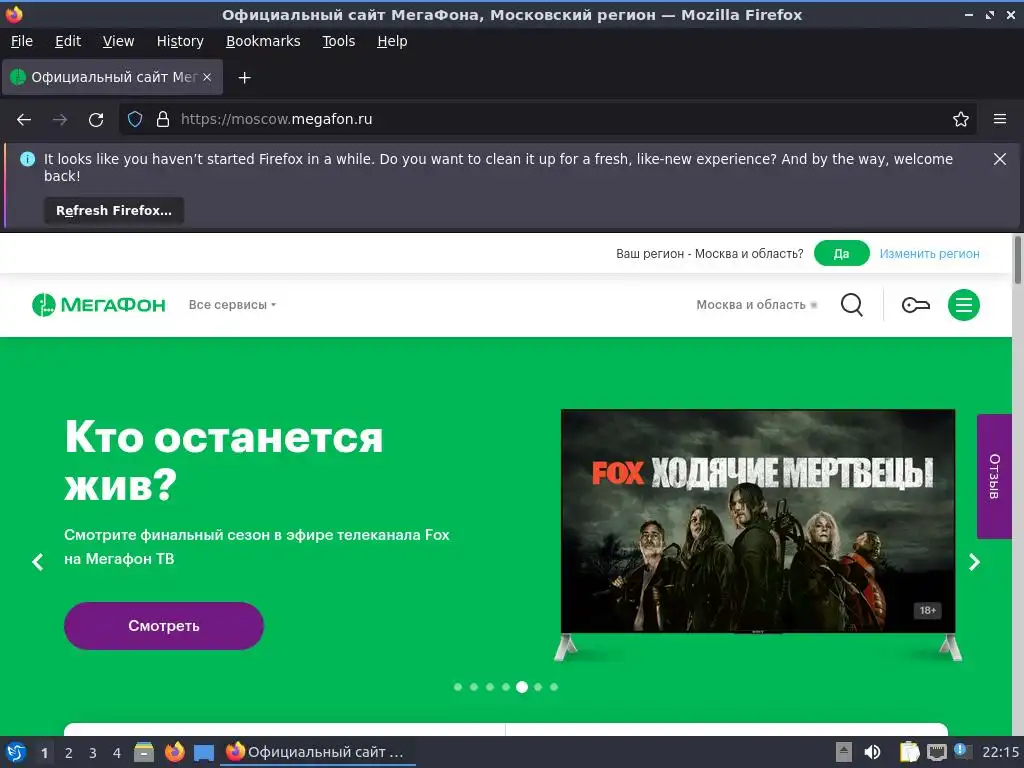
Task: Open the Edit menu
Action: pyautogui.click(x=68, y=41)
